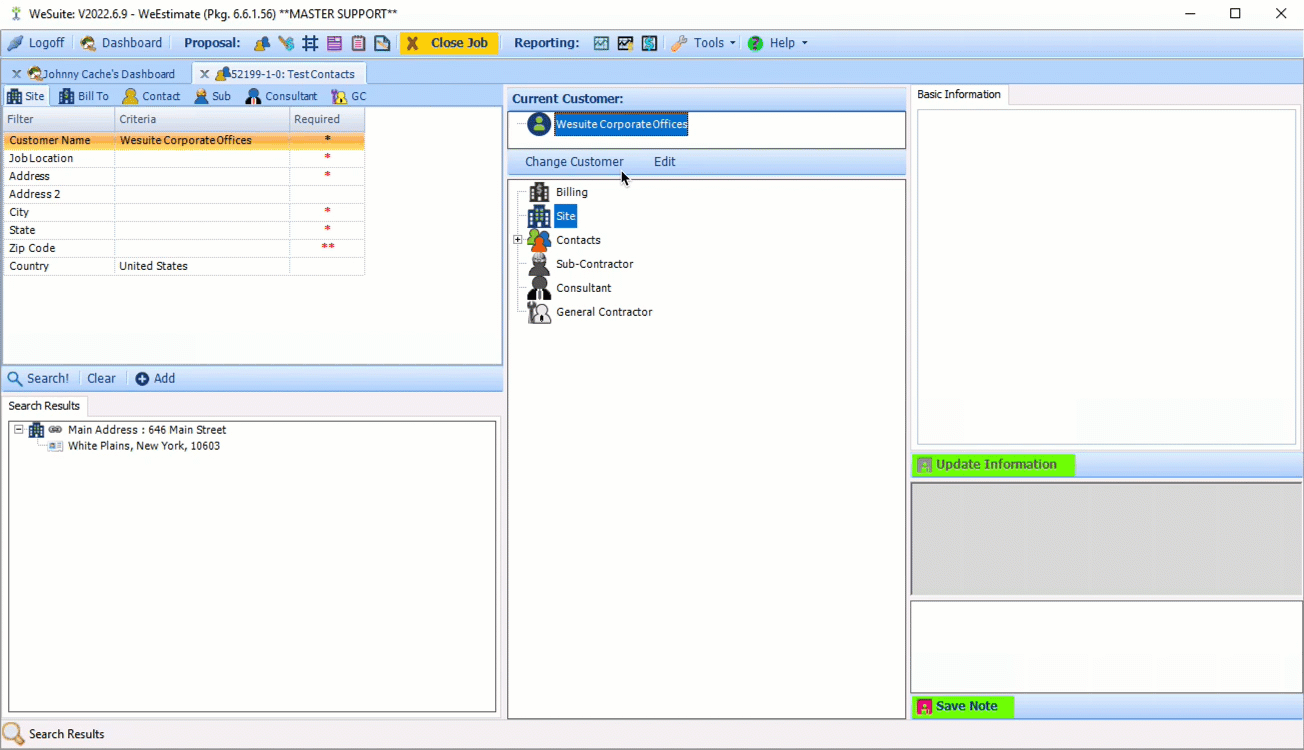The height and width of the screenshot is (750, 1304).
Task: Click the City criteria field
Action: [x=202, y=212]
